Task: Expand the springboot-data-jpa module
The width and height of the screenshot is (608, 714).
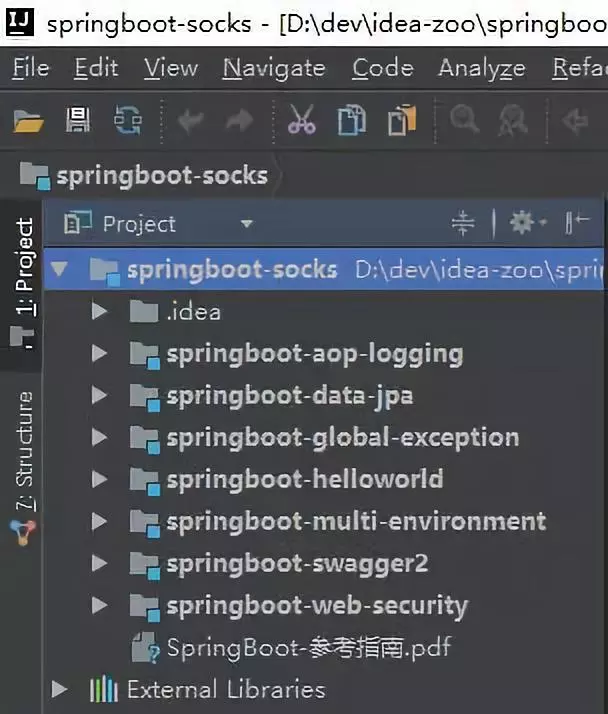Action: point(99,395)
